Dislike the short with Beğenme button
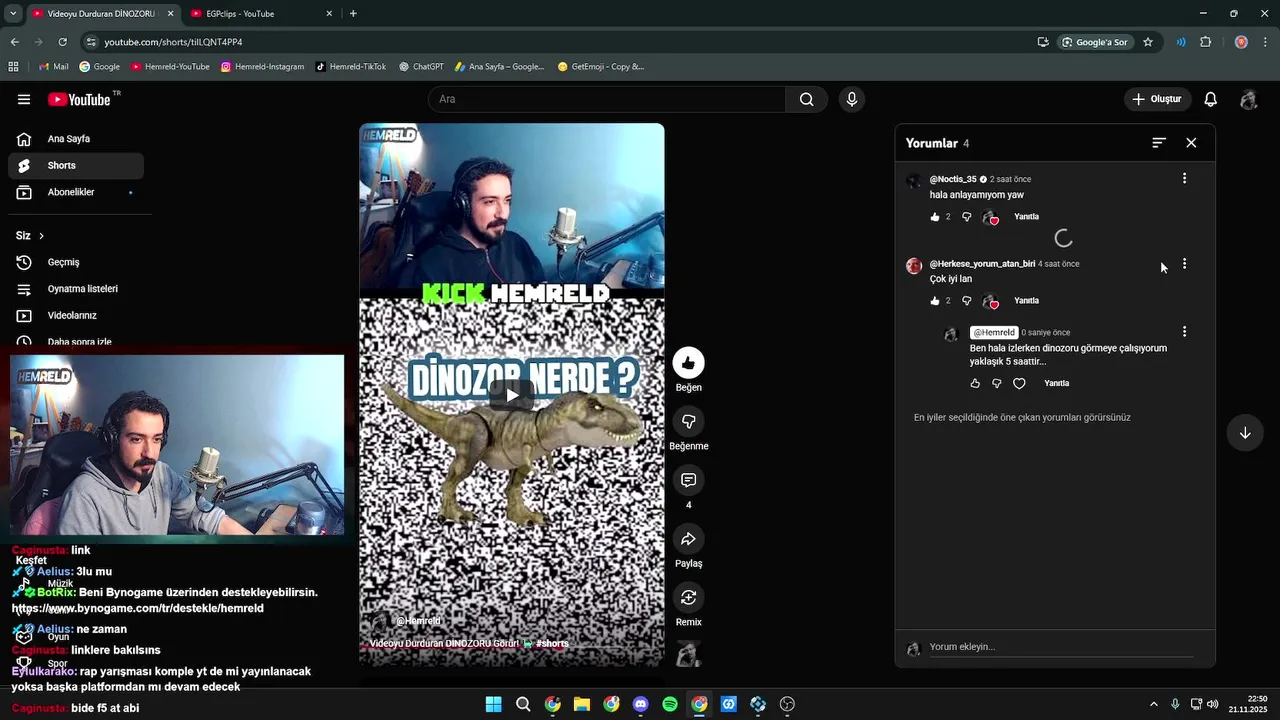Viewport: 1280px width, 720px height. [x=688, y=421]
